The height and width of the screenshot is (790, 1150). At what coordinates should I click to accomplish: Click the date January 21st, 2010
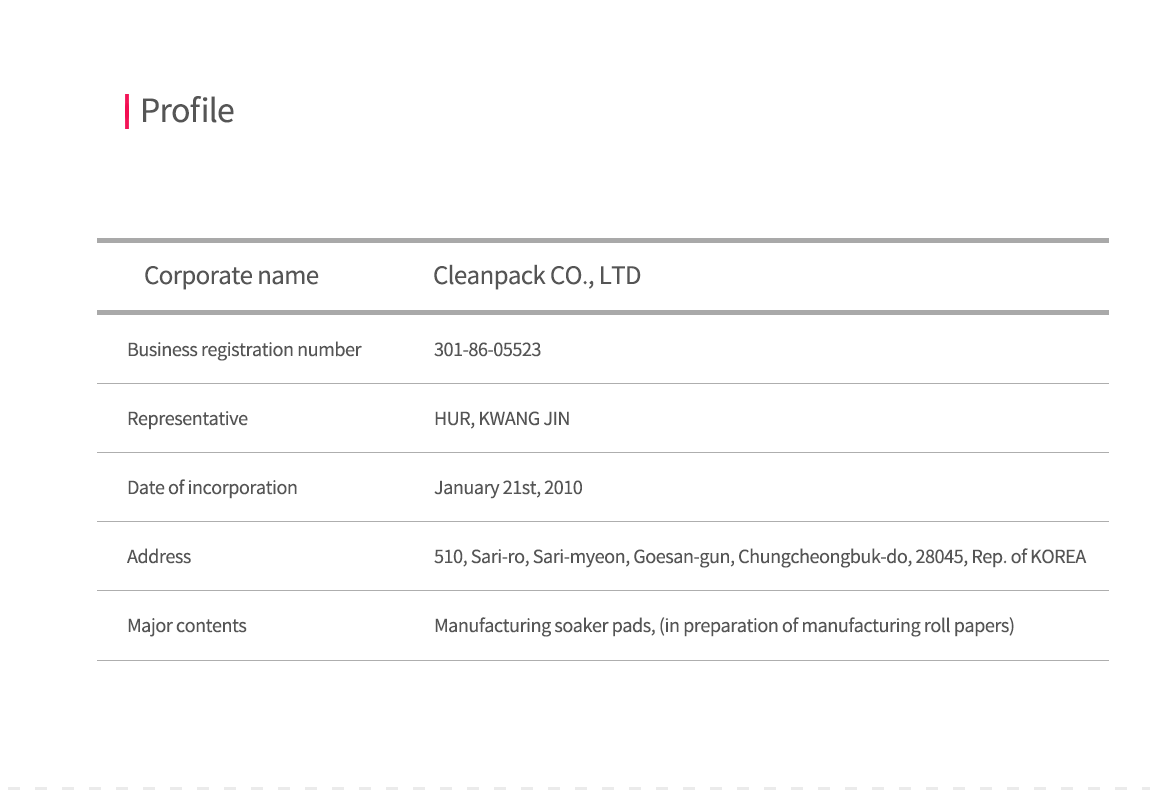coord(508,488)
